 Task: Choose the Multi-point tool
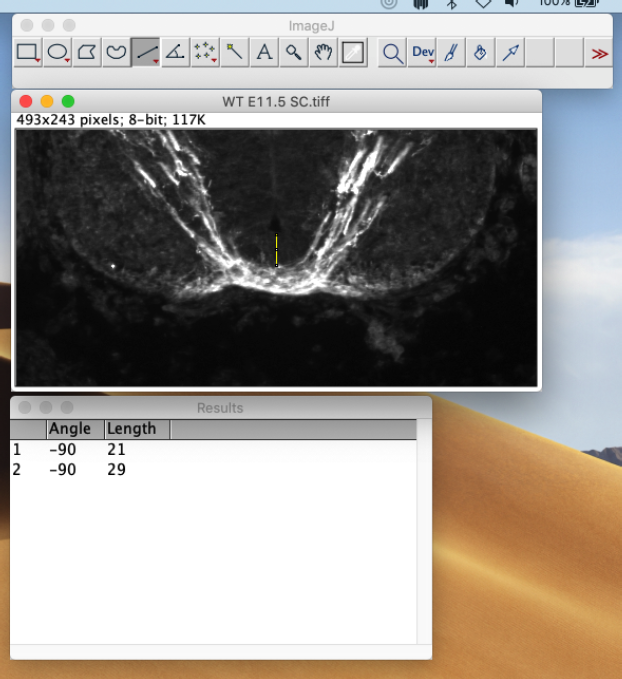point(205,52)
